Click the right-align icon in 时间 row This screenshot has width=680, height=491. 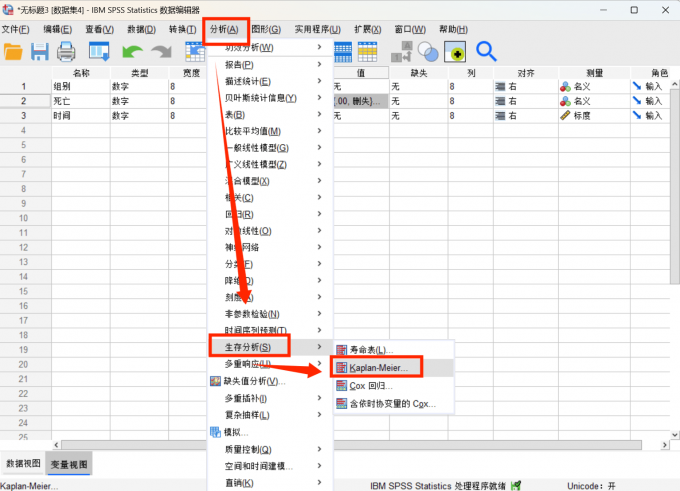[500, 116]
